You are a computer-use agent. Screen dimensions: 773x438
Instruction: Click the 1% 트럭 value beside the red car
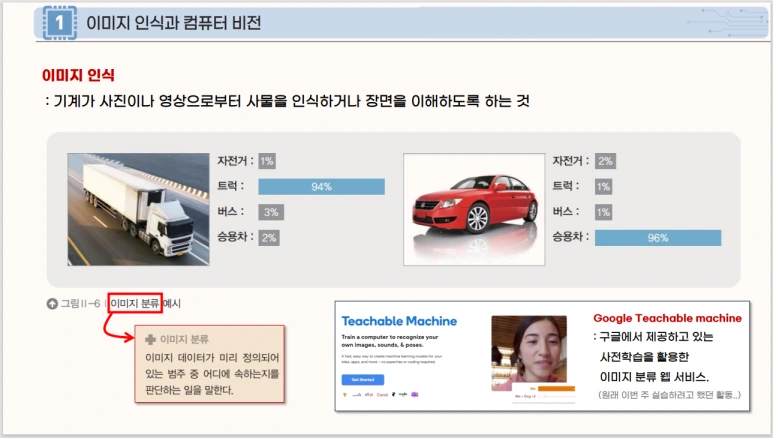(603, 186)
